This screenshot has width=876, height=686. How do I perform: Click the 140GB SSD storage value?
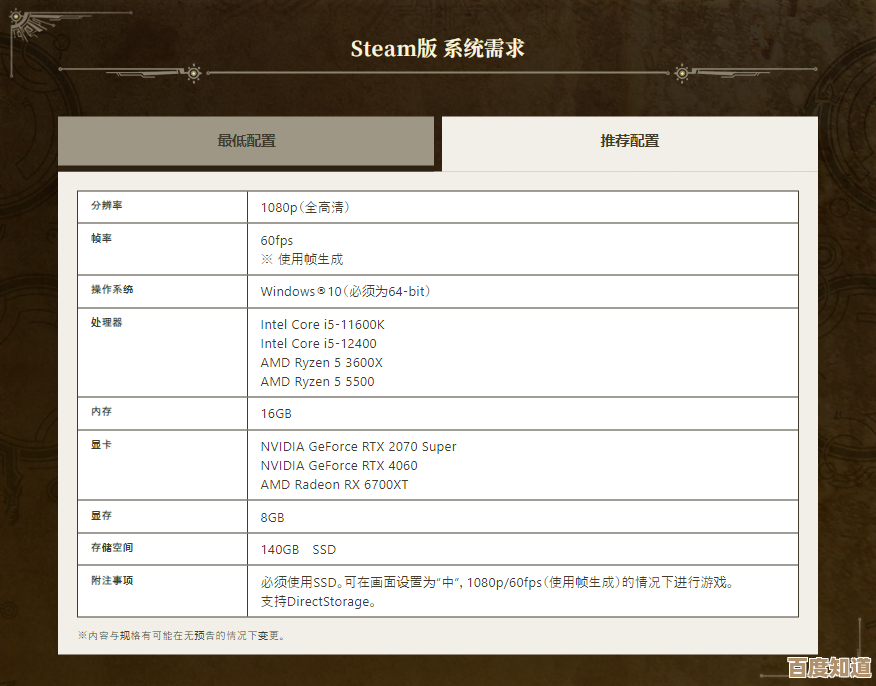click(x=298, y=550)
